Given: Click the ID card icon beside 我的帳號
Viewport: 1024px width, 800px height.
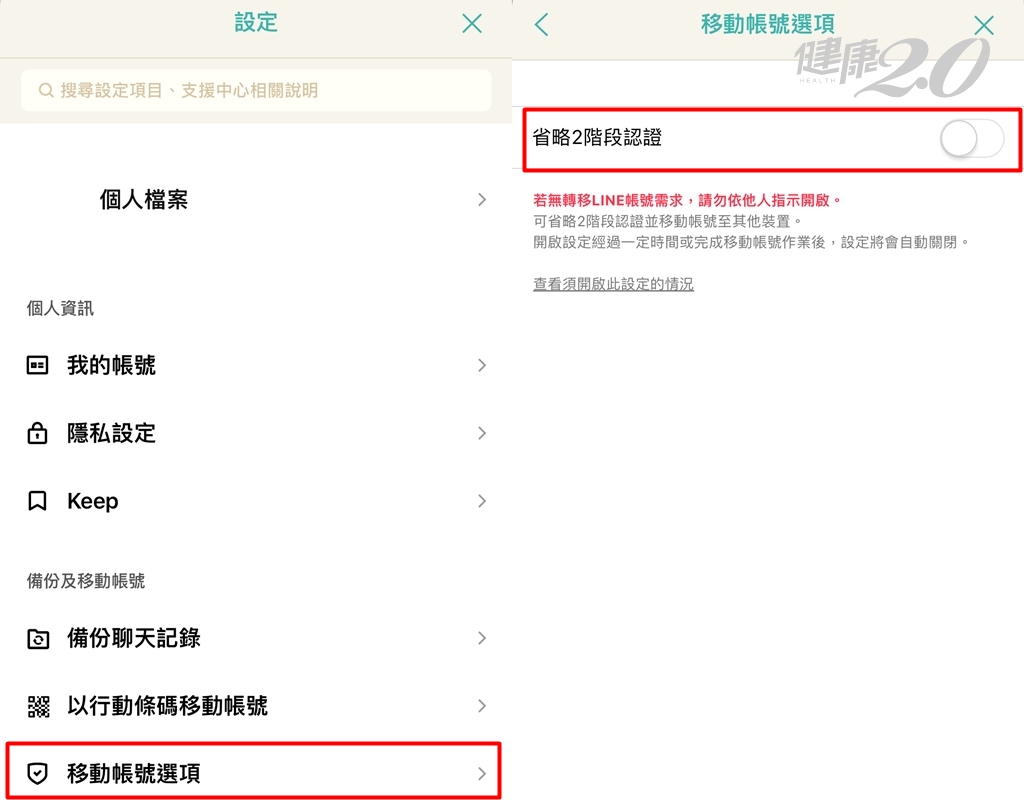Looking at the screenshot, I should 37,366.
